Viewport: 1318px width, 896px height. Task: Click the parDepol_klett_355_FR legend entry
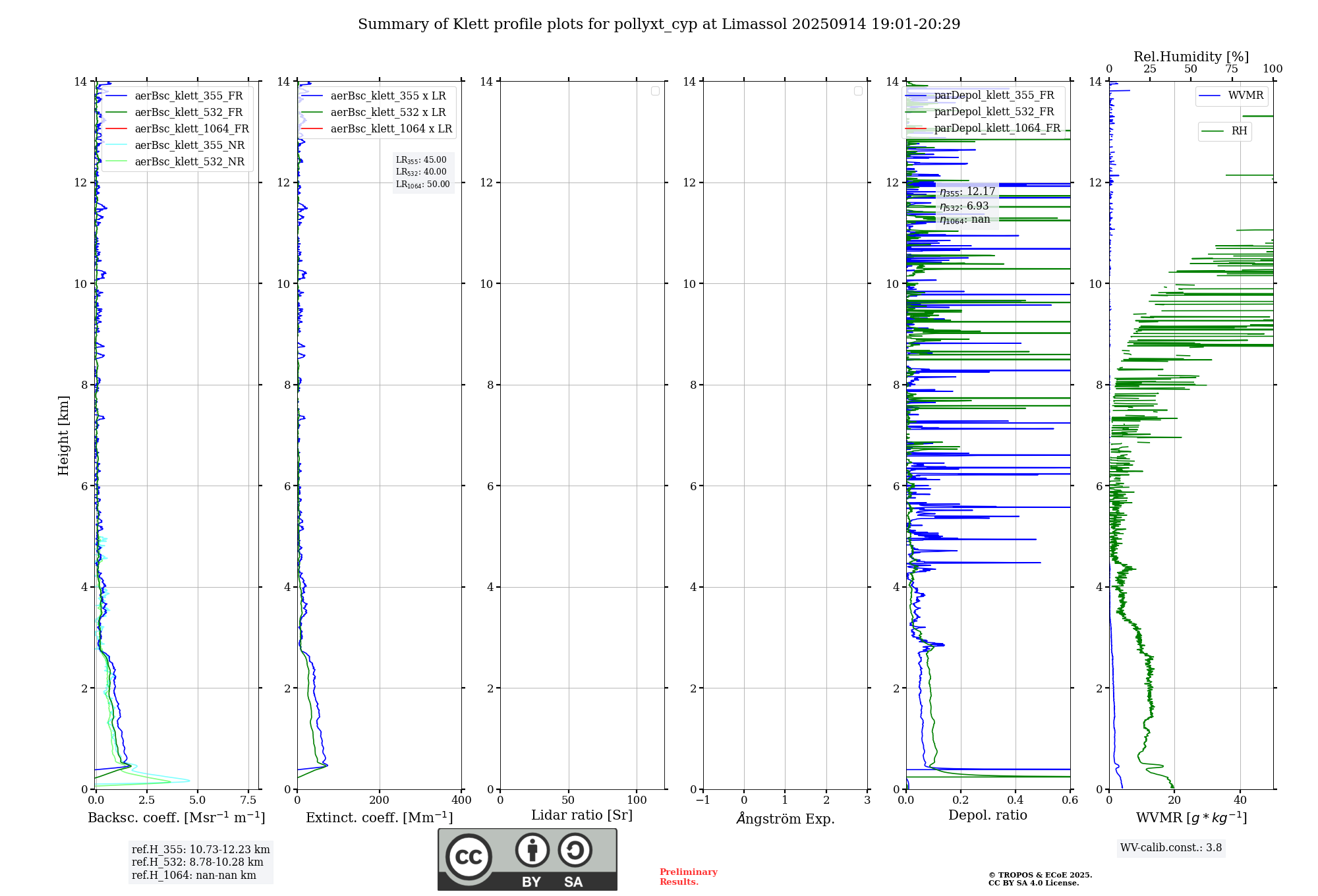coord(980,95)
